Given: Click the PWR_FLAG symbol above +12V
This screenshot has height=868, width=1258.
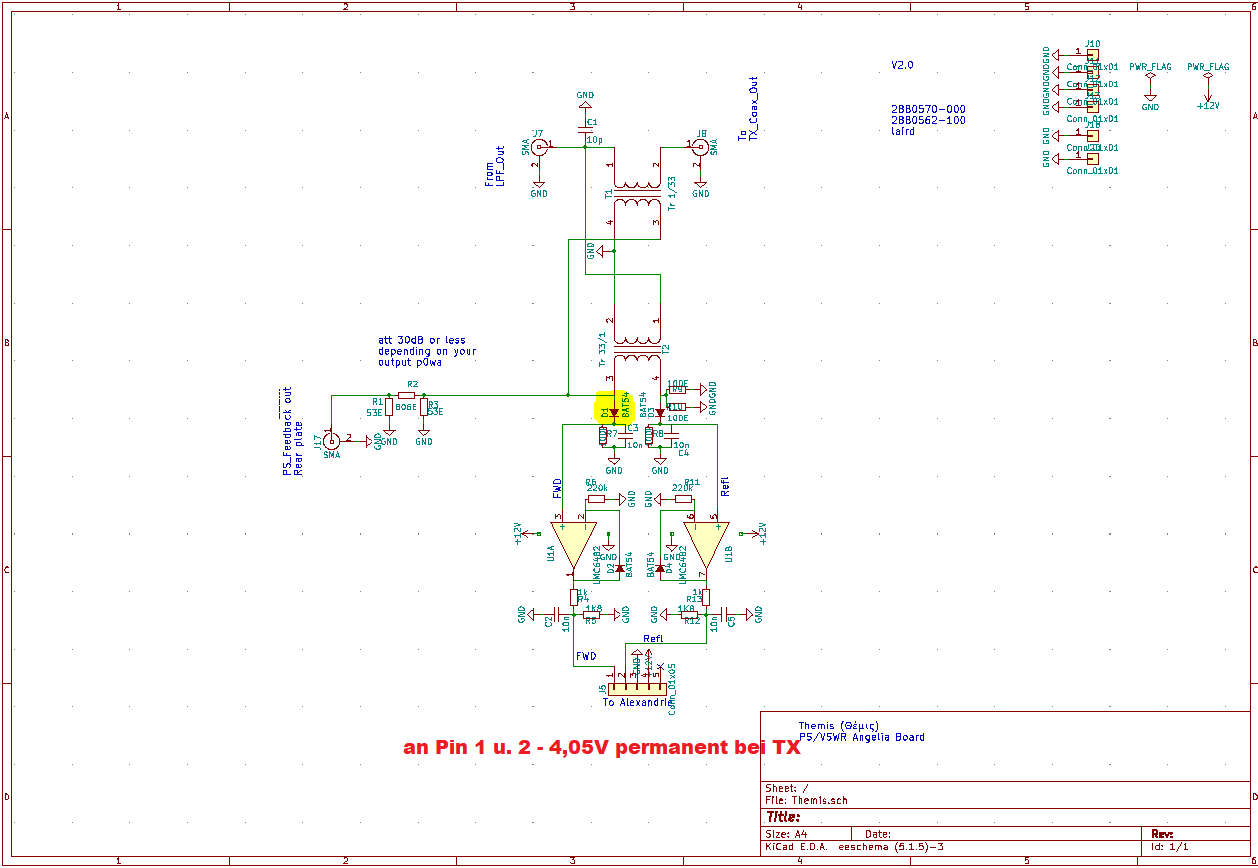Looking at the screenshot, I should [1208, 78].
